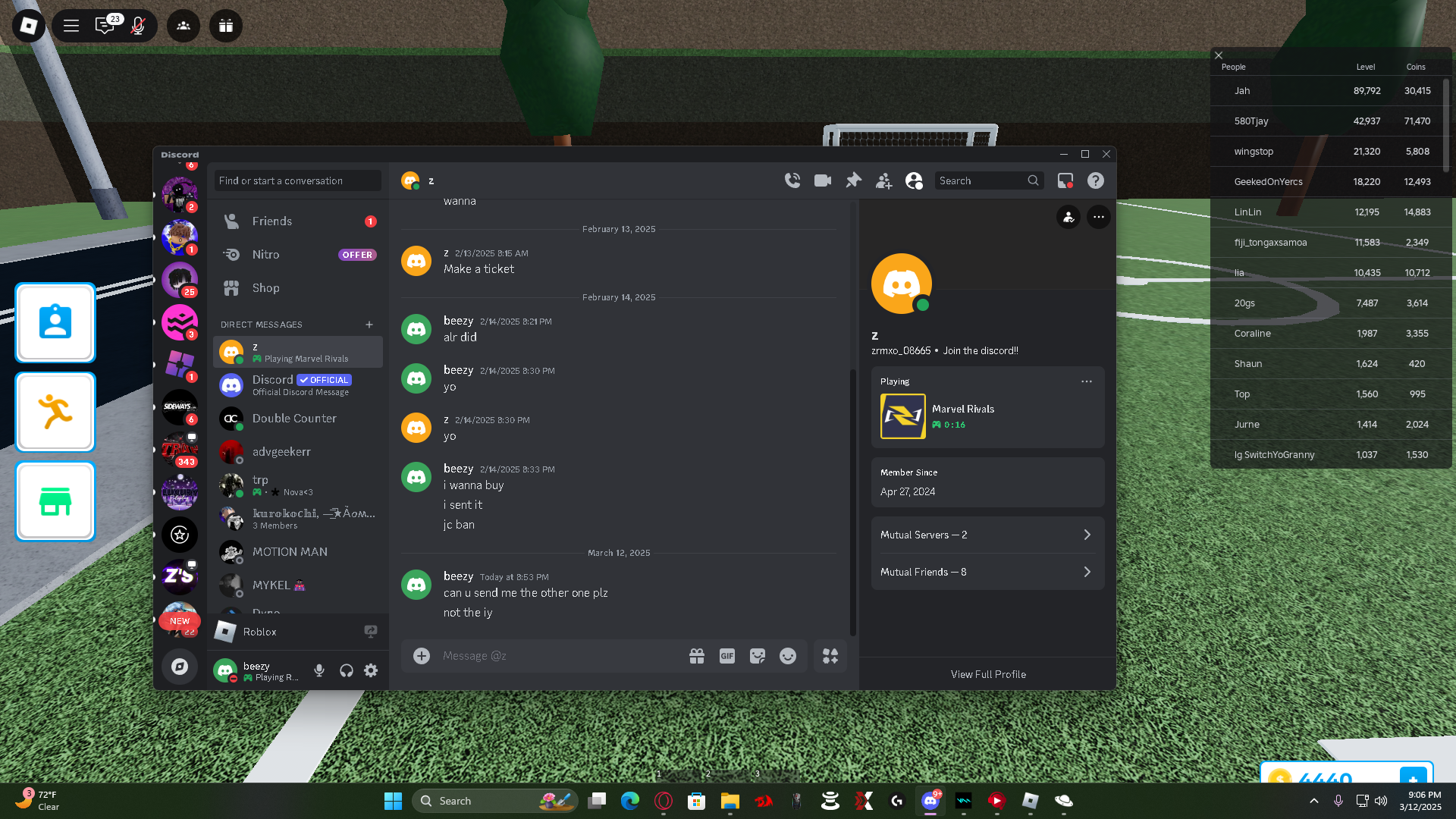The width and height of the screenshot is (1456, 819).
Task: Open DM with z playing Marvel Rivals
Action: pyautogui.click(x=298, y=352)
